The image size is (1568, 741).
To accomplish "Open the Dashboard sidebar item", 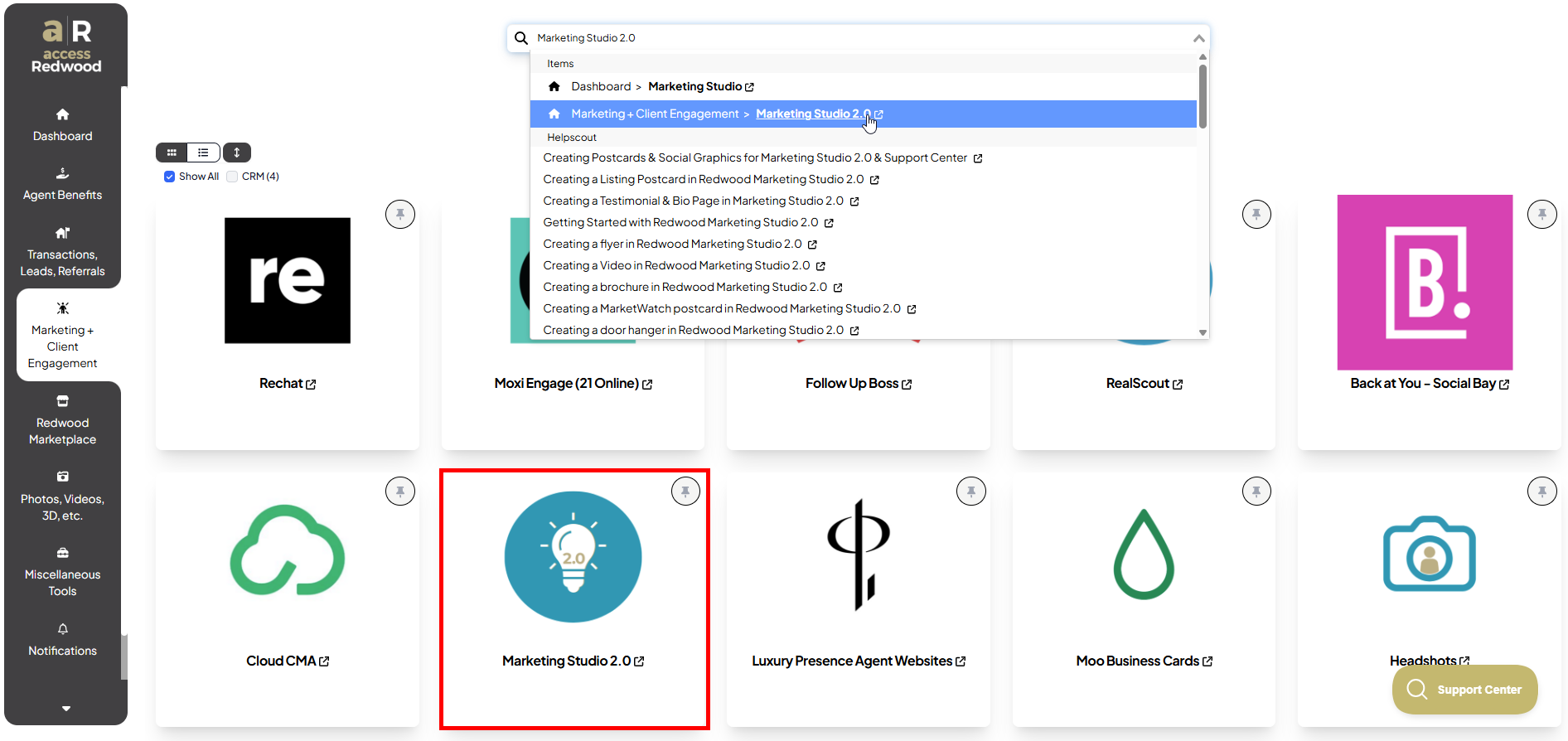I will (62, 125).
